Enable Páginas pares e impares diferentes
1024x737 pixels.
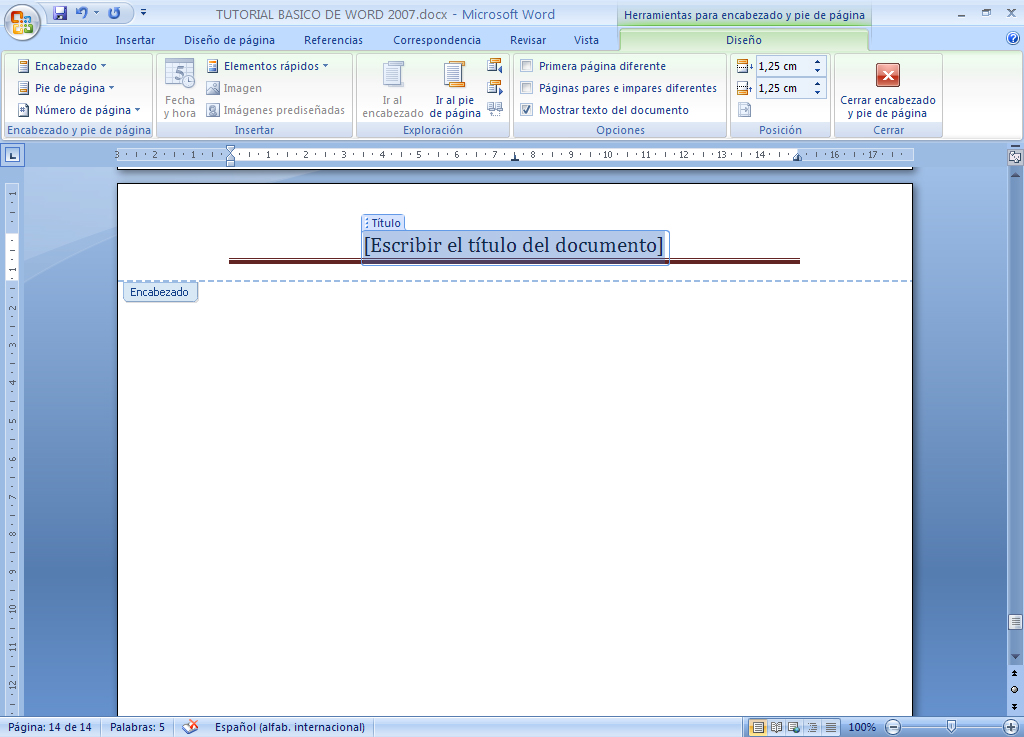tap(526, 88)
